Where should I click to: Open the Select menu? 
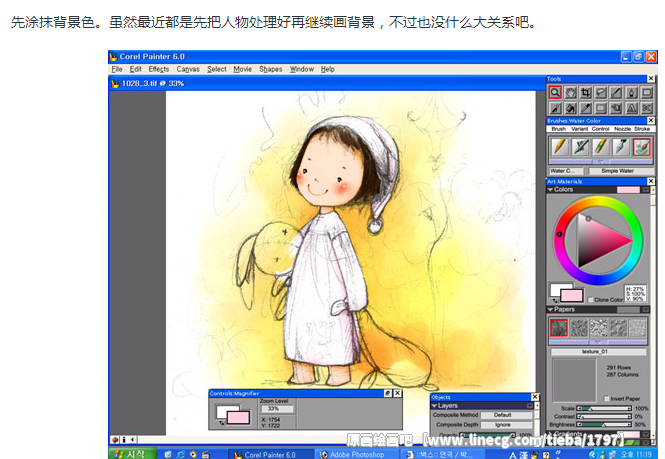tap(217, 69)
